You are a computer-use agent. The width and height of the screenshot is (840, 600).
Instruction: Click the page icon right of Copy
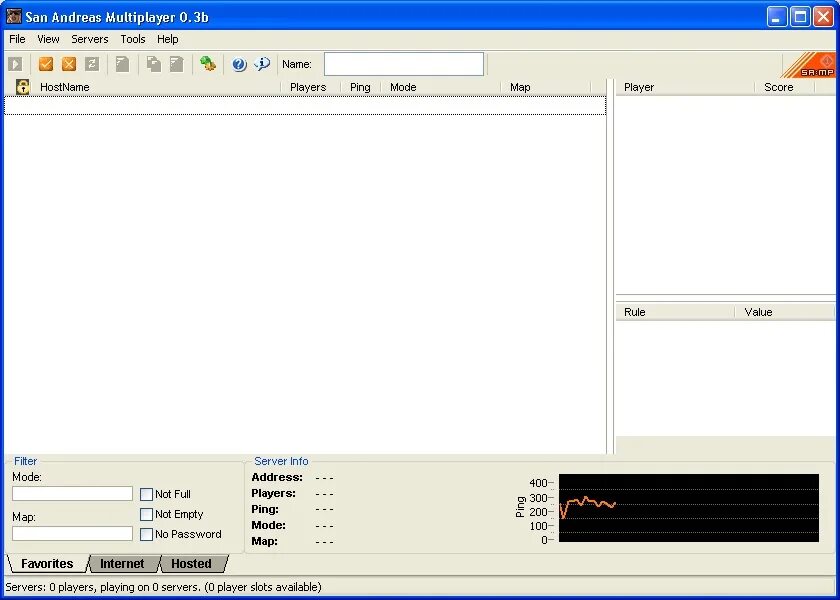pos(176,64)
